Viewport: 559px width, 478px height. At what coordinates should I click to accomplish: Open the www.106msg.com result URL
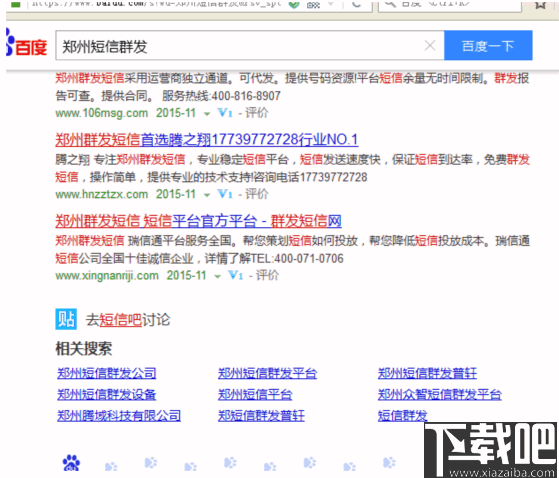[102, 113]
